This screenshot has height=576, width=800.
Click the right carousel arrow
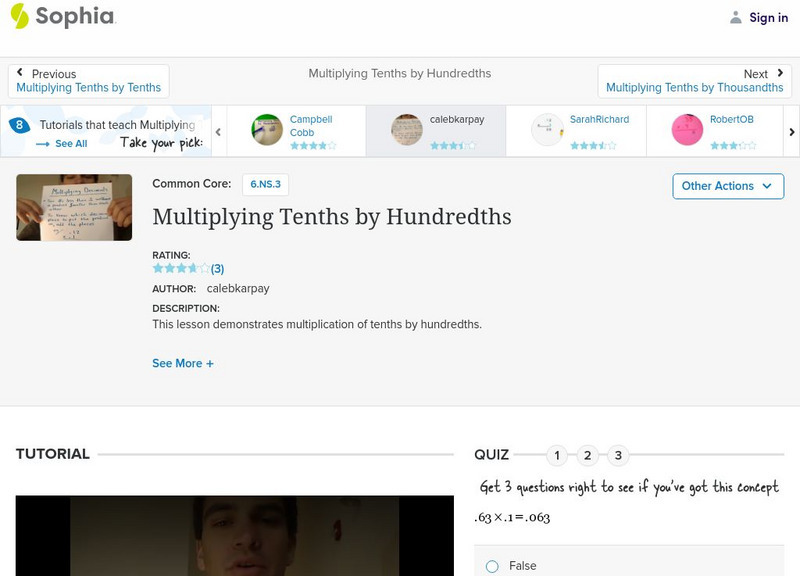click(x=793, y=130)
